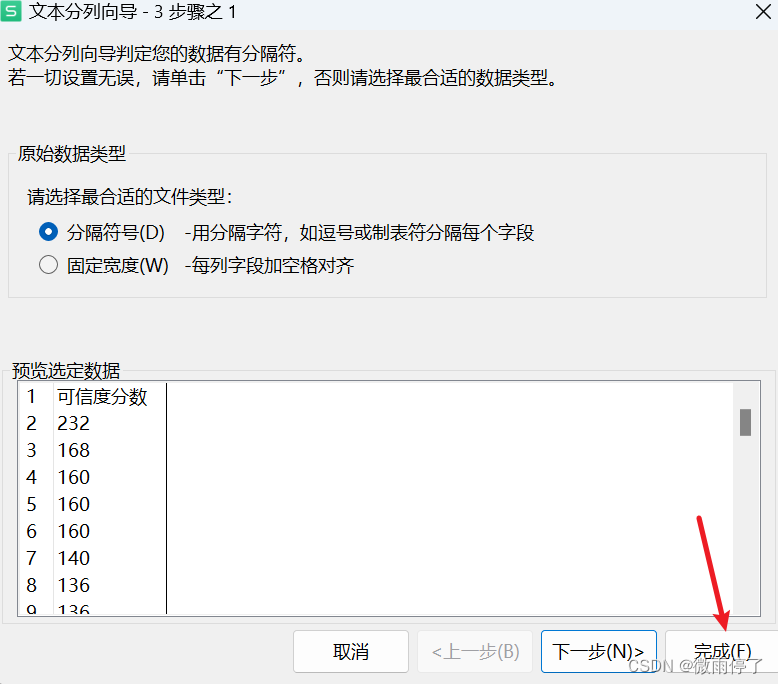The height and width of the screenshot is (684, 778).
Task: Click the 取消 button
Action: (351, 651)
